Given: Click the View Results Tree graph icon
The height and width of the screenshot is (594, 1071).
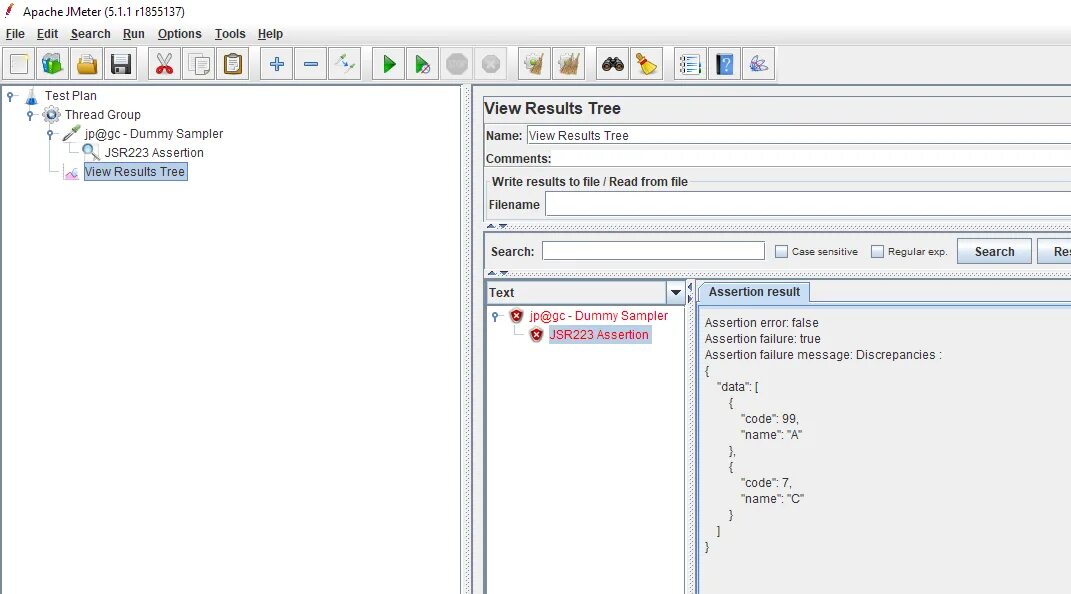Looking at the screenshot, I should (71, 172).
